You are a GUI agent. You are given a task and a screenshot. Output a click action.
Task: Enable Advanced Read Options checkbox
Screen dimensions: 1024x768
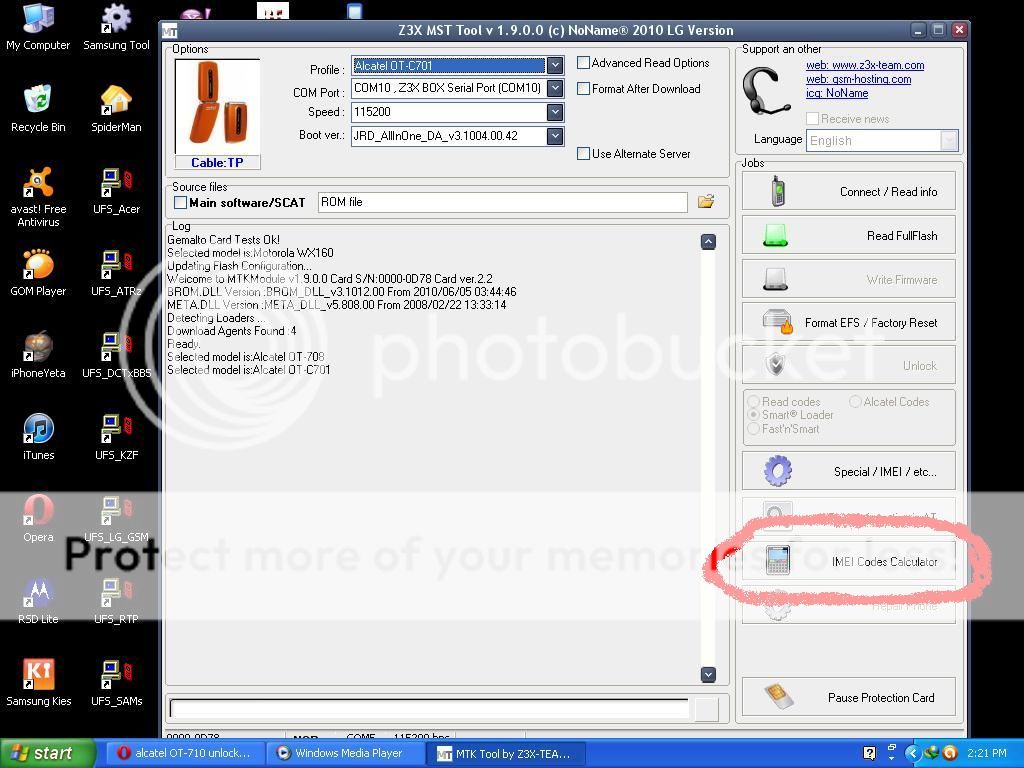pyautogui.click(x=583, y=63)
